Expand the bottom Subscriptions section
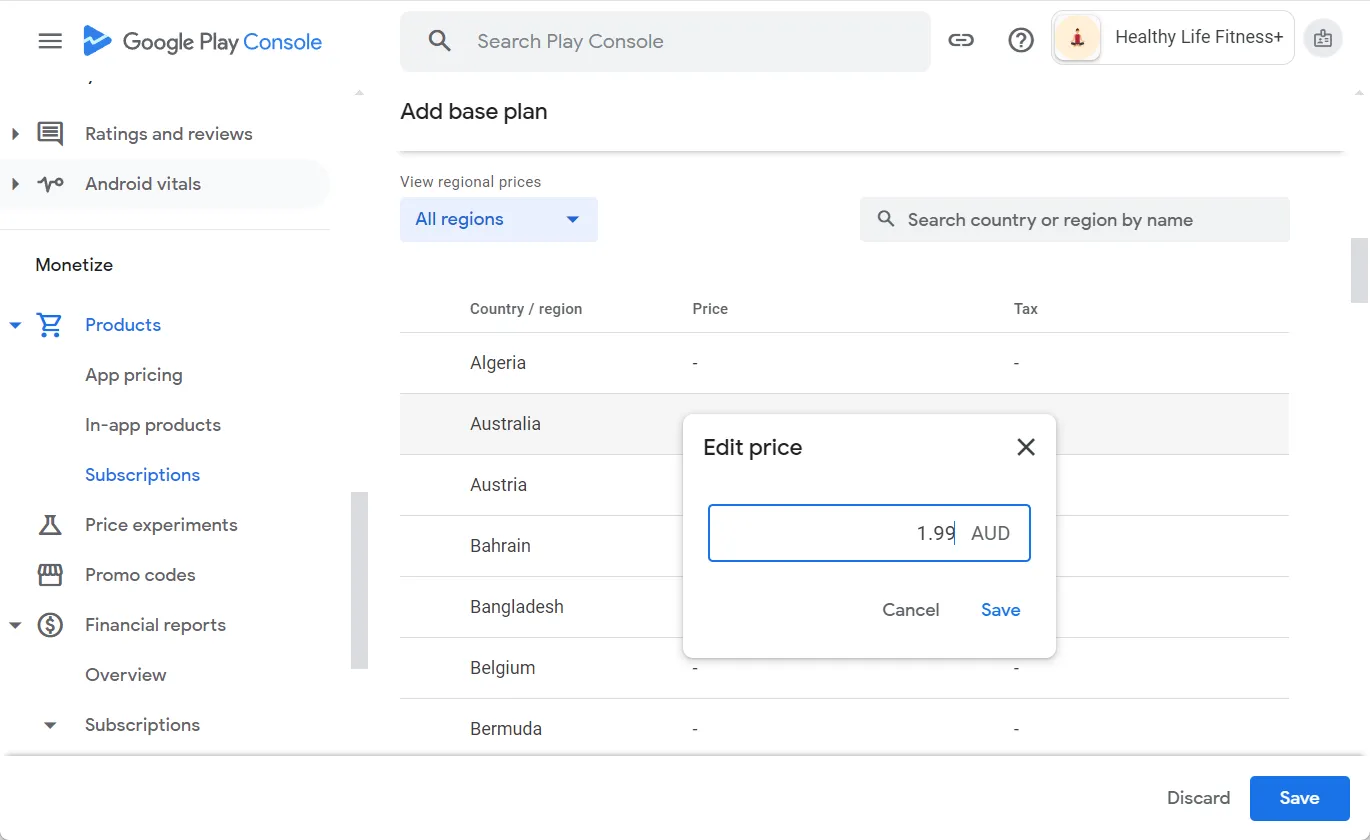 [x=49, y=724]
